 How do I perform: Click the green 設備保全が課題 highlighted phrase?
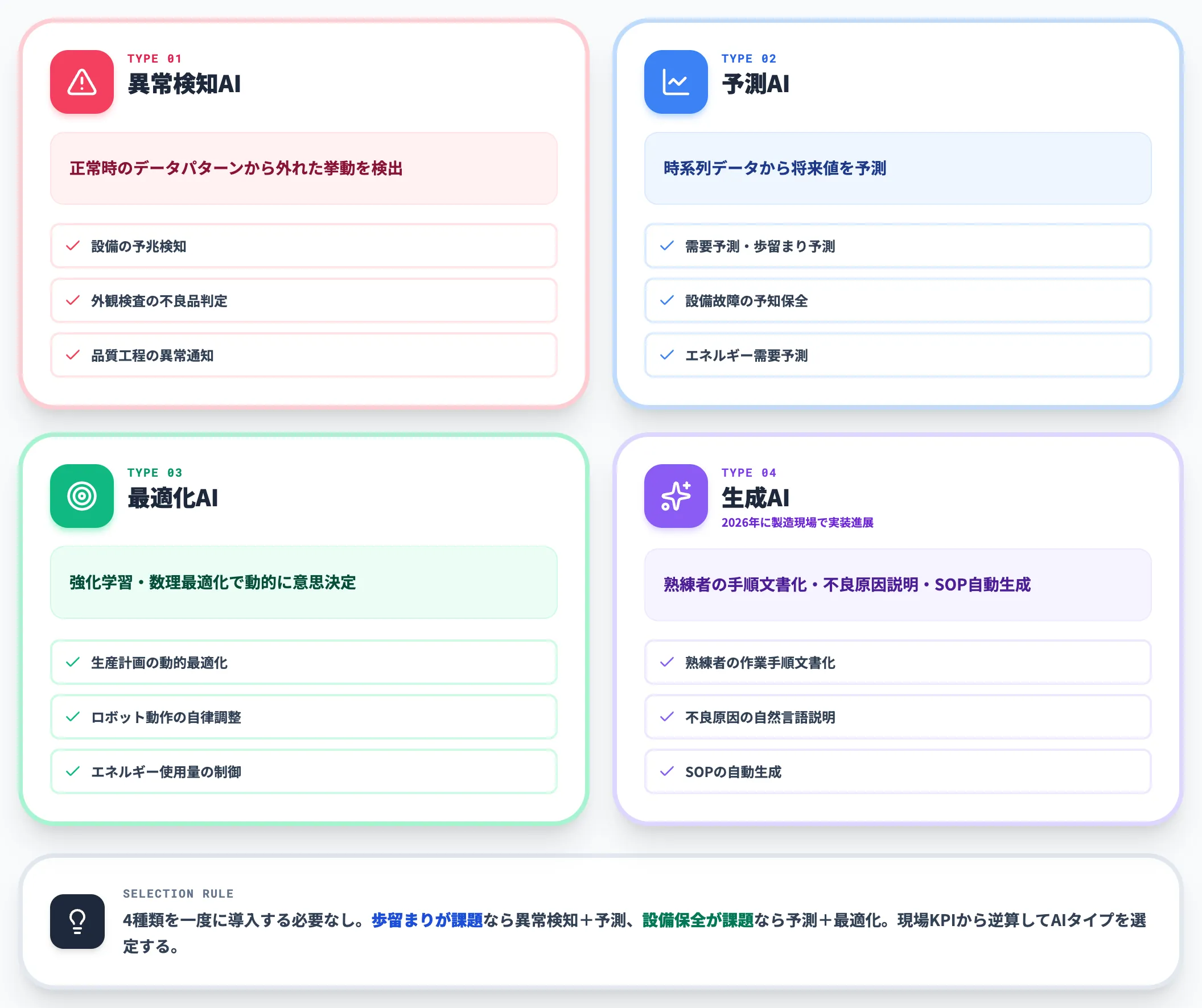click(x=698, y=920)
